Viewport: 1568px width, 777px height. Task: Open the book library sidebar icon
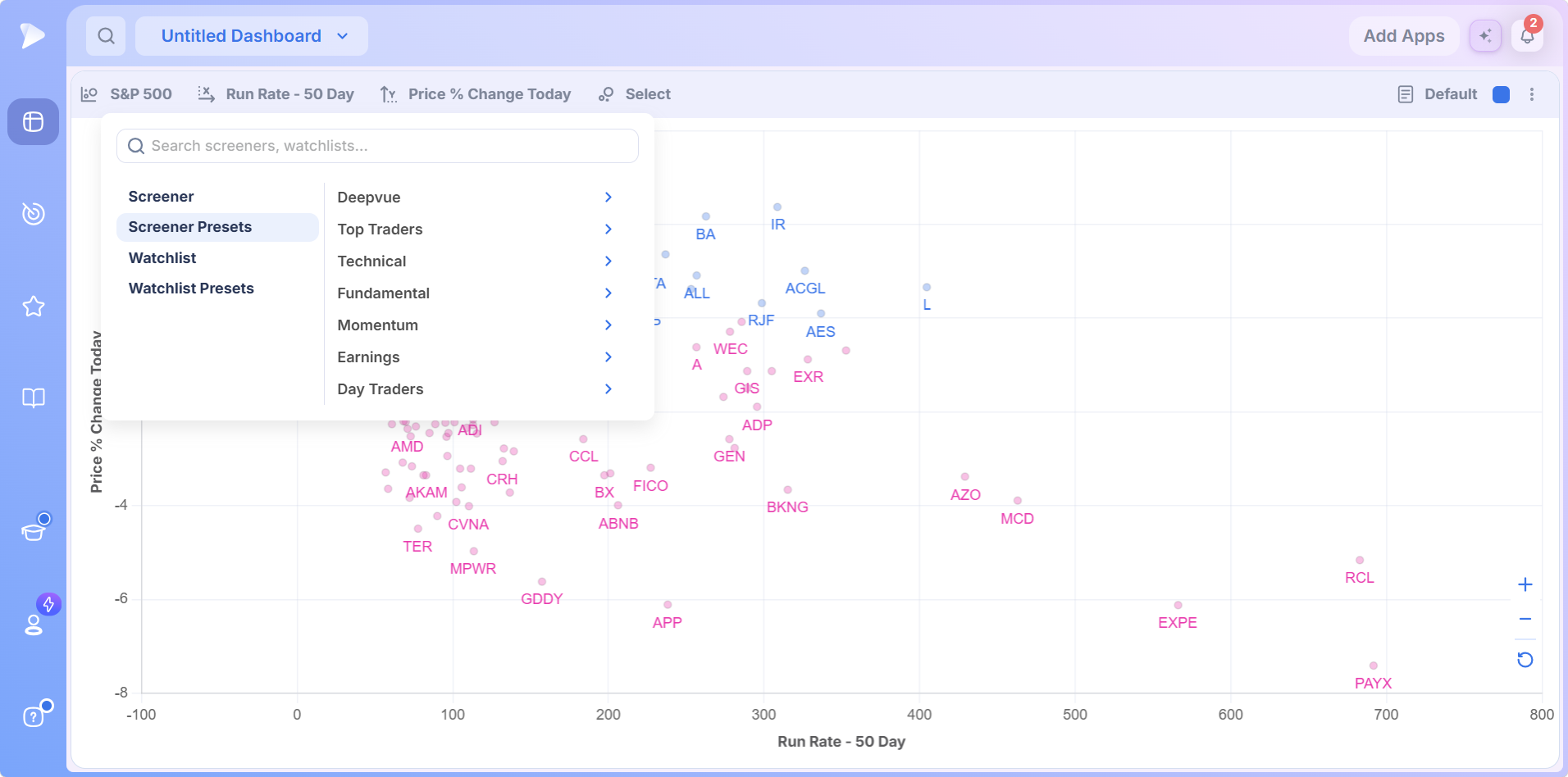[x=33, y=398]
